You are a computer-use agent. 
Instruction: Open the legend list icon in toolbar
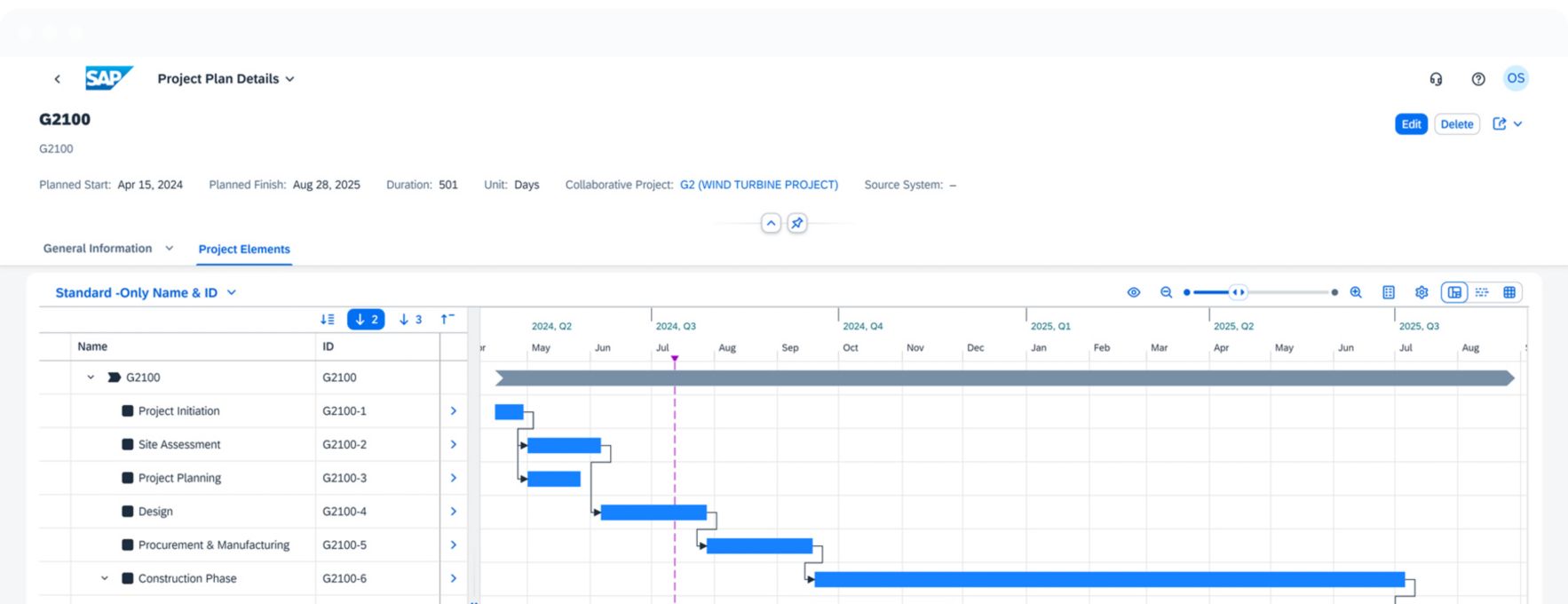[1389, 292]
